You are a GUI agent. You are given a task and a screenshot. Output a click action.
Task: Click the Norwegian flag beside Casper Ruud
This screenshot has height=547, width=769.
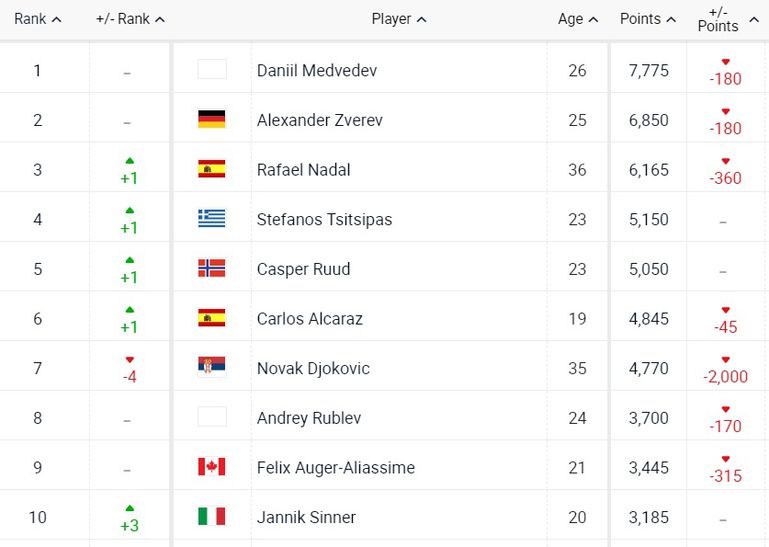[x=211, y=268]
